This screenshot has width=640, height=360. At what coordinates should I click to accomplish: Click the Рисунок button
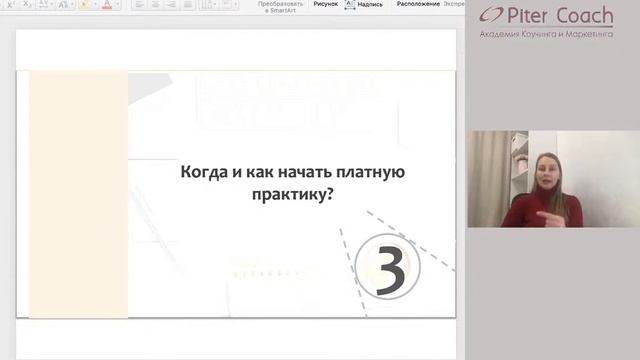tap(325, 4)
